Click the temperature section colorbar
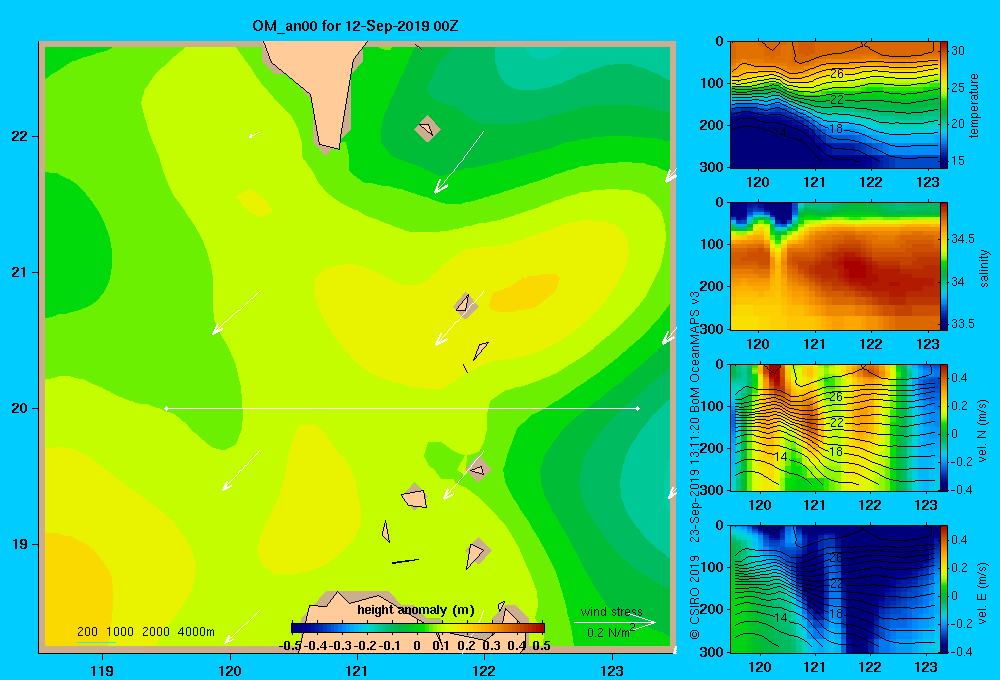1000x680 pixels. click(x=944, y=105)
